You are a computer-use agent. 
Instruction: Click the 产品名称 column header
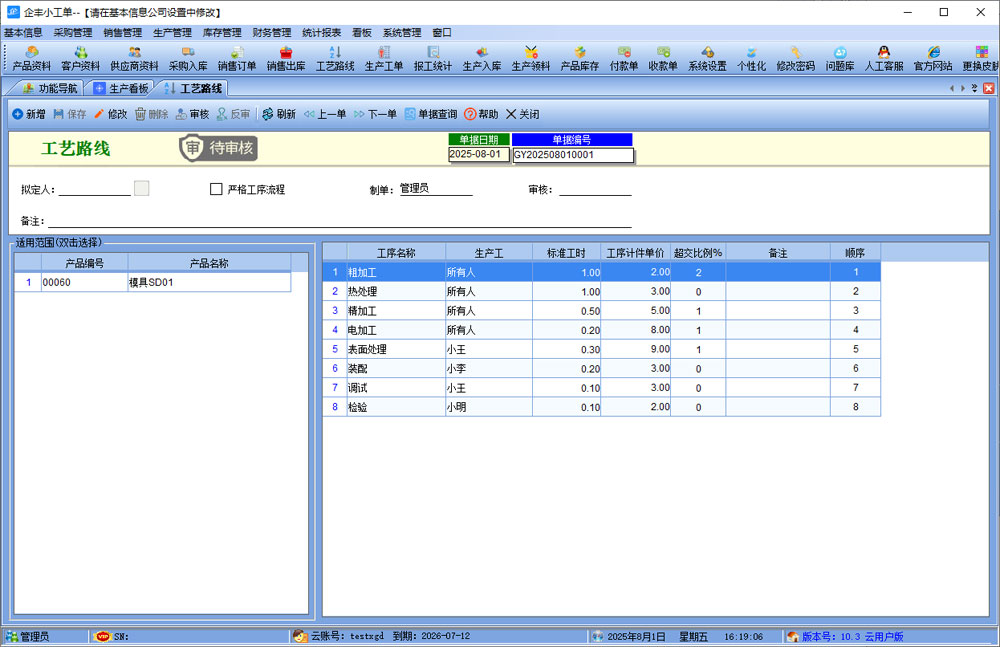point(209,263)
